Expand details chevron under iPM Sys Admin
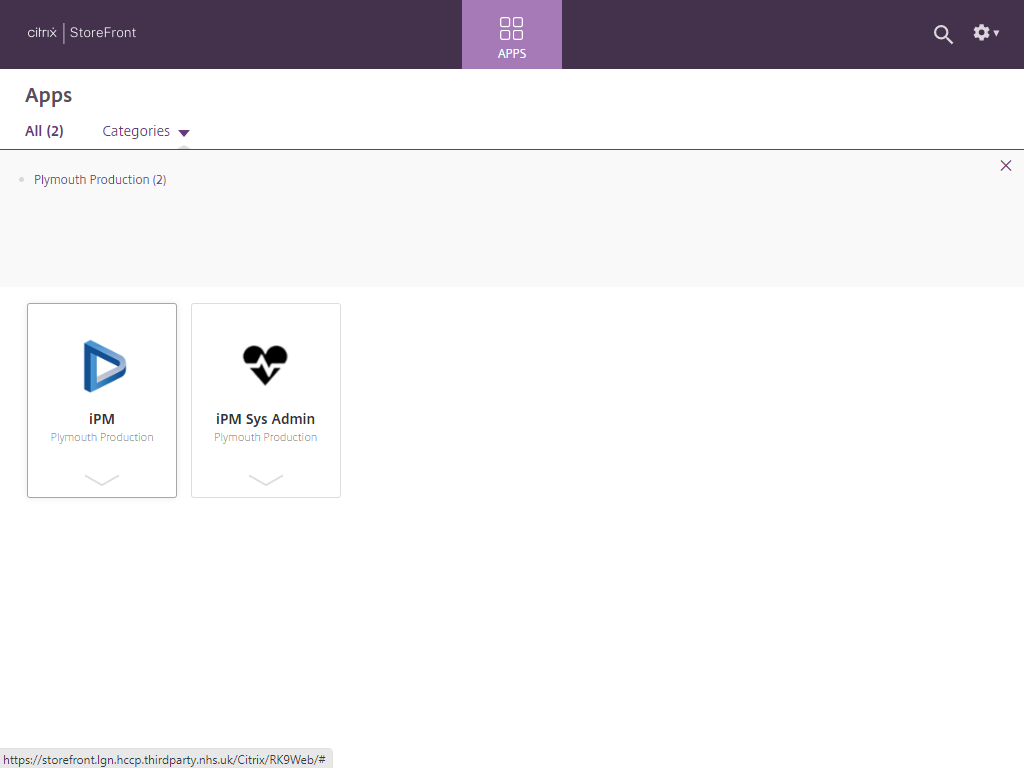This screenshot has height=768, width=1024. (x=266, y=480)
